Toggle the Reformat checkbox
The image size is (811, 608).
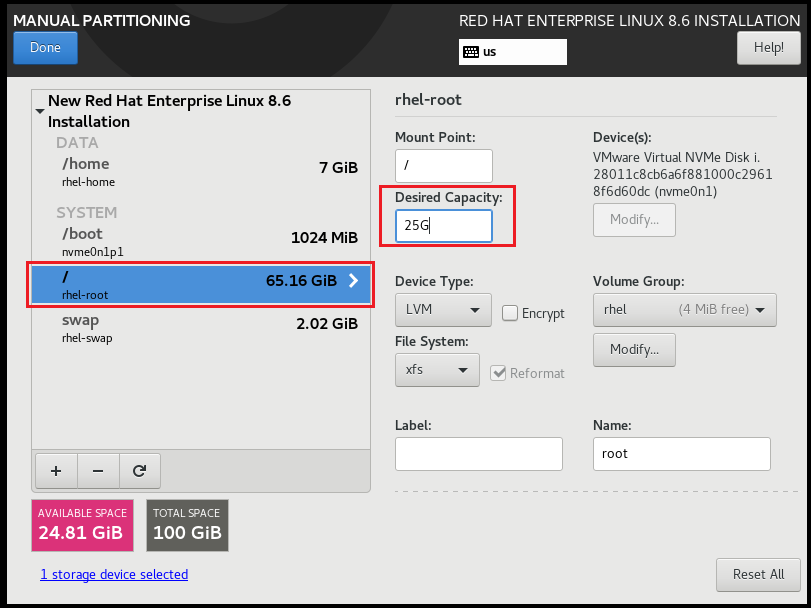pos(498,373)
